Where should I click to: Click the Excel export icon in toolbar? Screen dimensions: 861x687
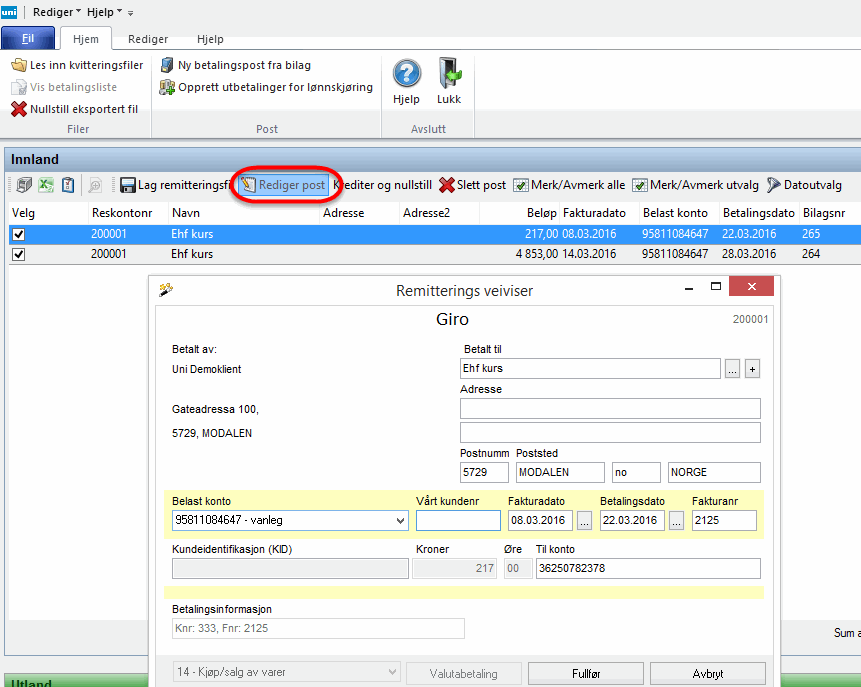tap(46, 185)
